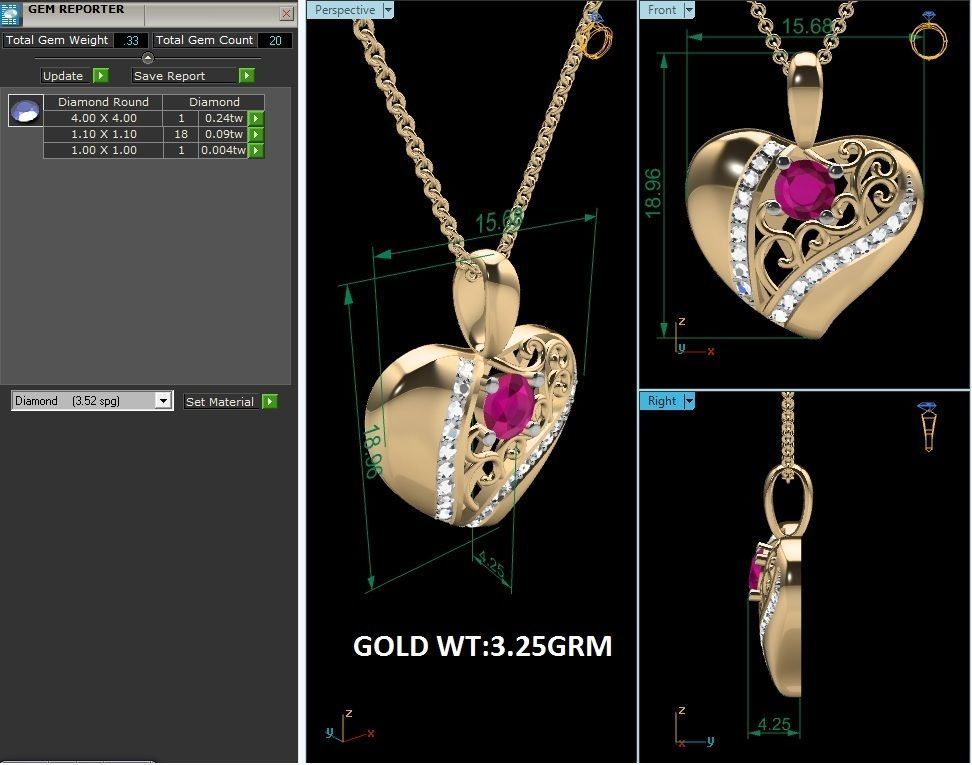Open the Diamond (3.52 spg) material dropdown
This screenshot has width=972, height=765.
pyautogui.click(x=163, y=400)
